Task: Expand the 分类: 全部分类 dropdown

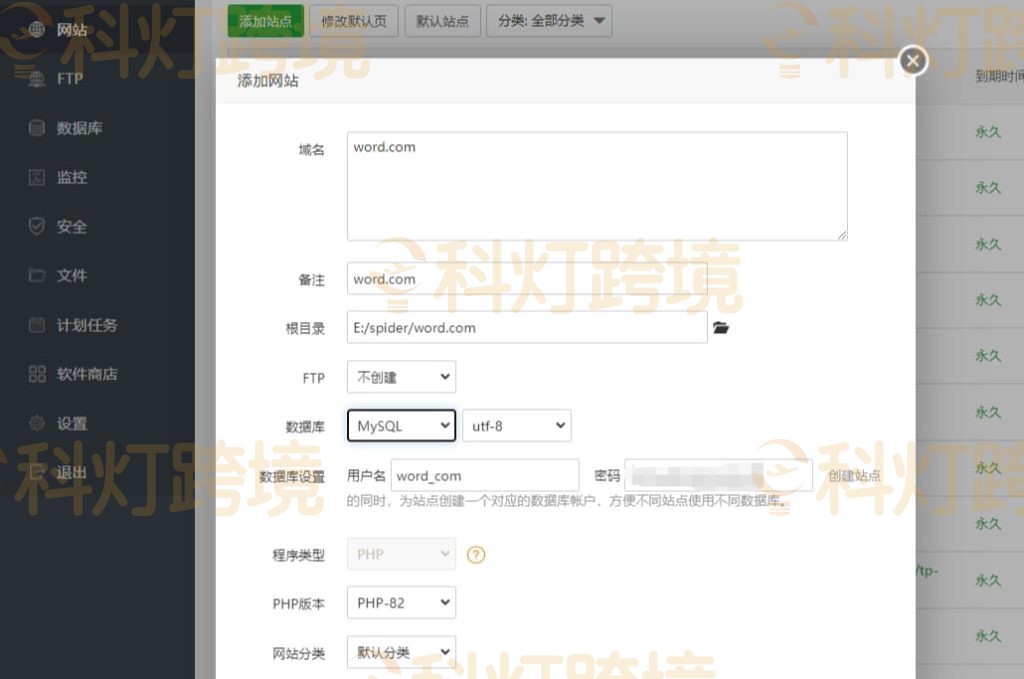Action: coord(549,21)
